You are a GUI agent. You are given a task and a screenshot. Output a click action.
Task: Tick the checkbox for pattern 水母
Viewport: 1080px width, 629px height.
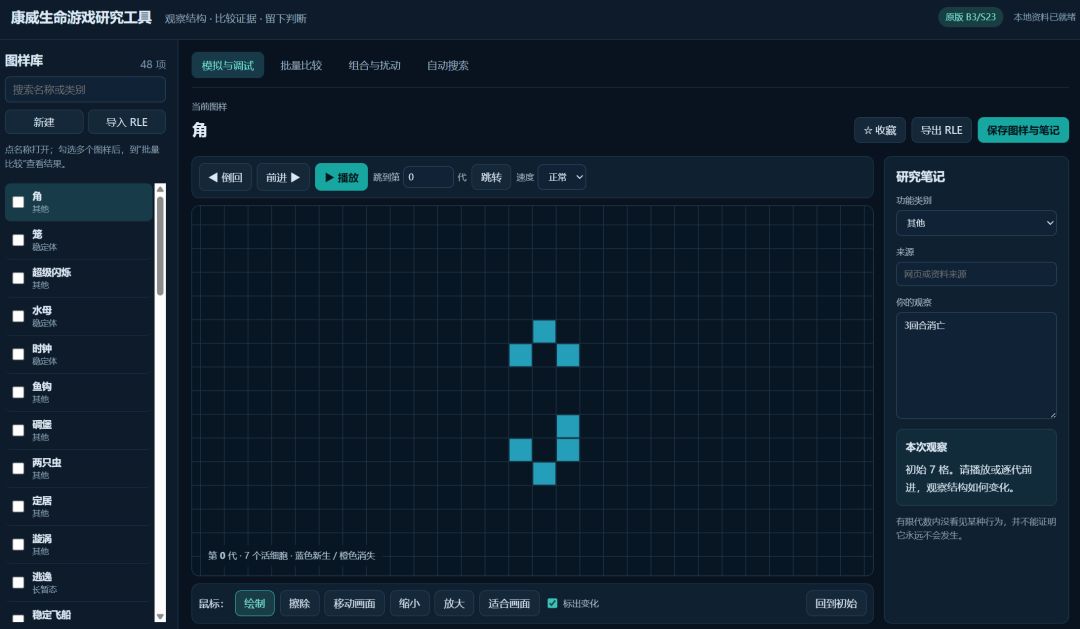(x=19, y=316)
